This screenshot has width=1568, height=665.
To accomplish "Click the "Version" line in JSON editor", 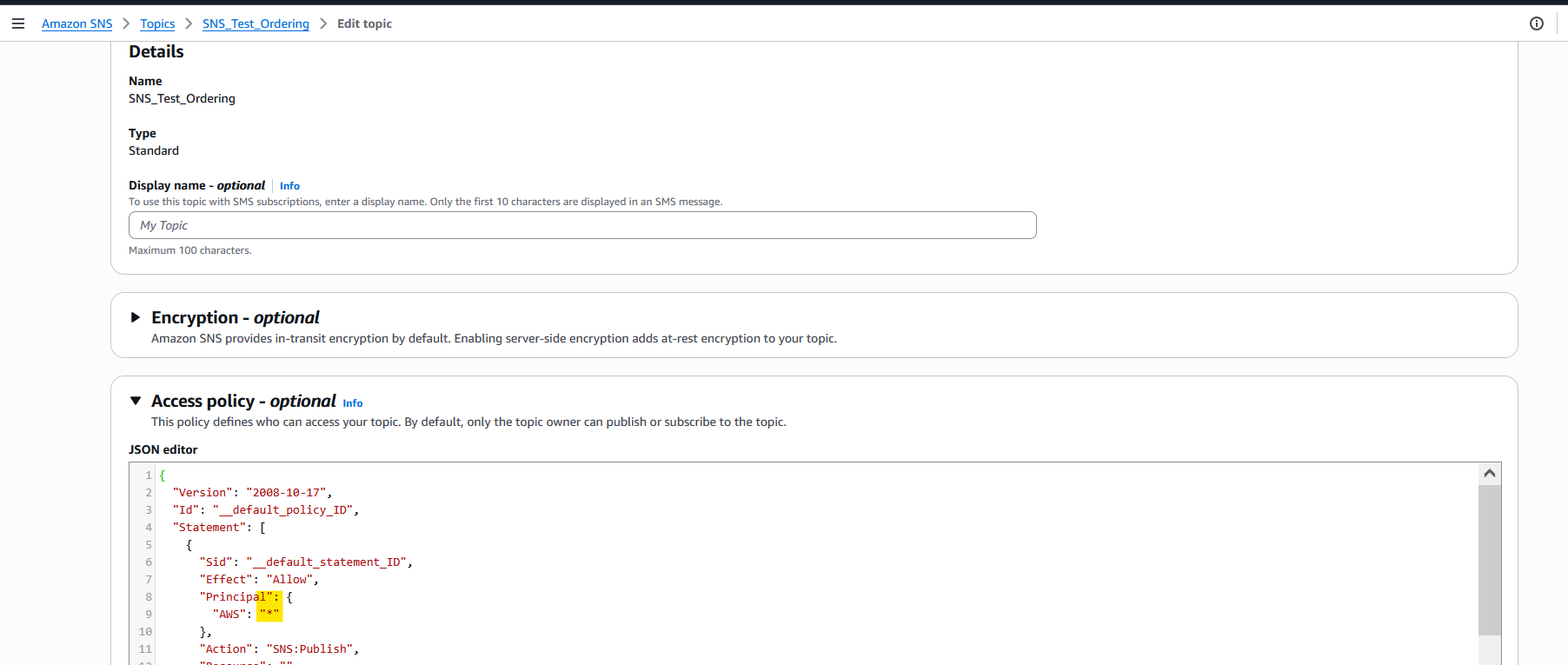I will coord(252,493).
